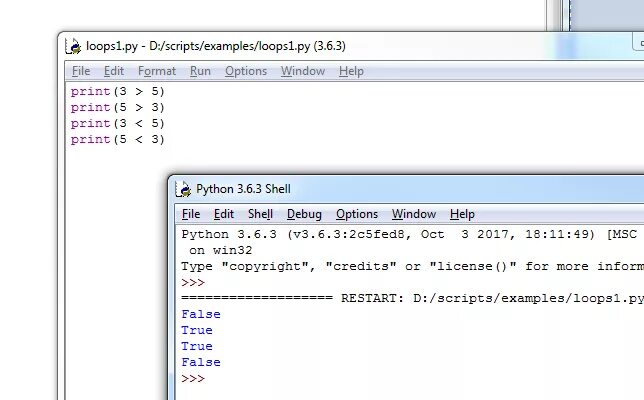Open the Shell menu in Python Shell
Image resolution: width=644 pixels, height=400 pixels.
pyautogui.click(x=260, y=214)
